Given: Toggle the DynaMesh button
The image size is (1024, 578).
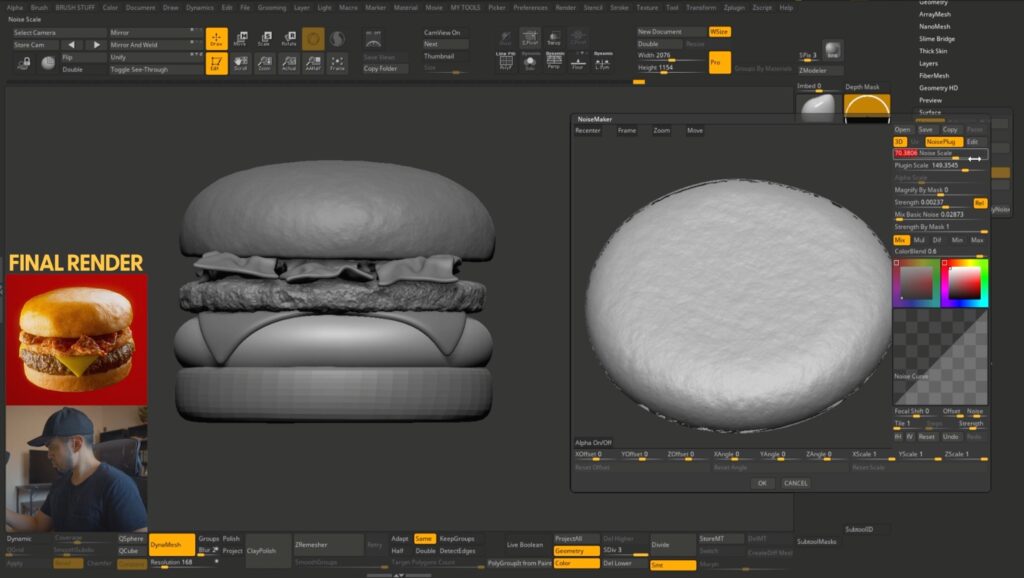Looking at the screenshot, I should [x=172, y=544].
